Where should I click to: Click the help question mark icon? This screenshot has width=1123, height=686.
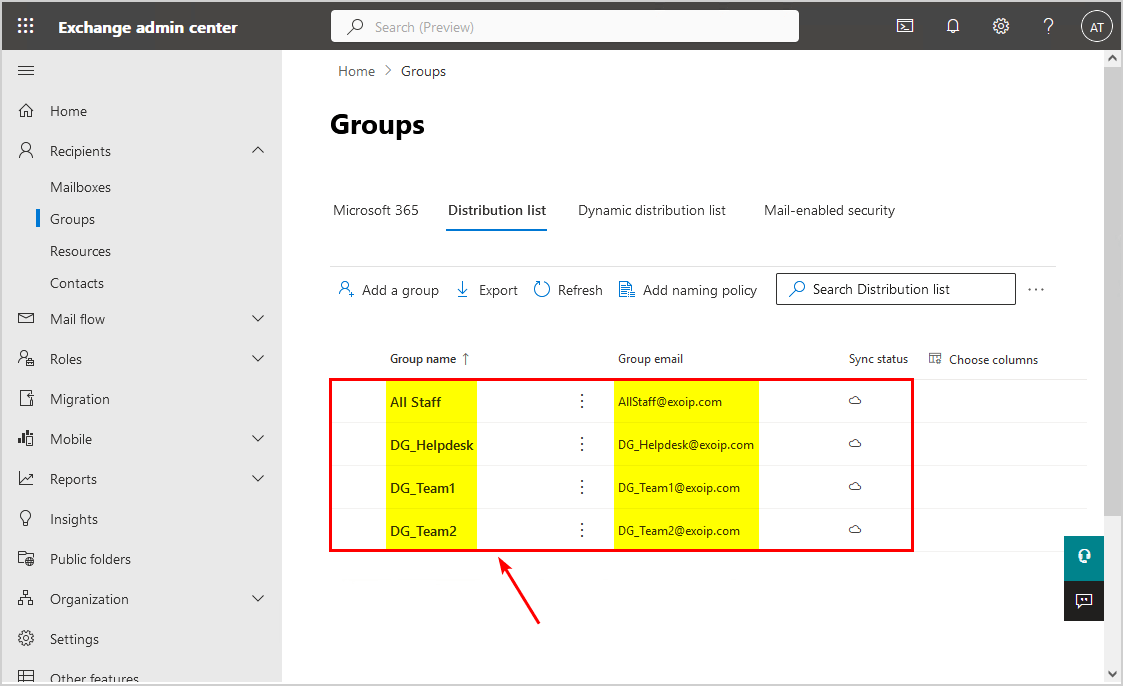pos(1048,27)
